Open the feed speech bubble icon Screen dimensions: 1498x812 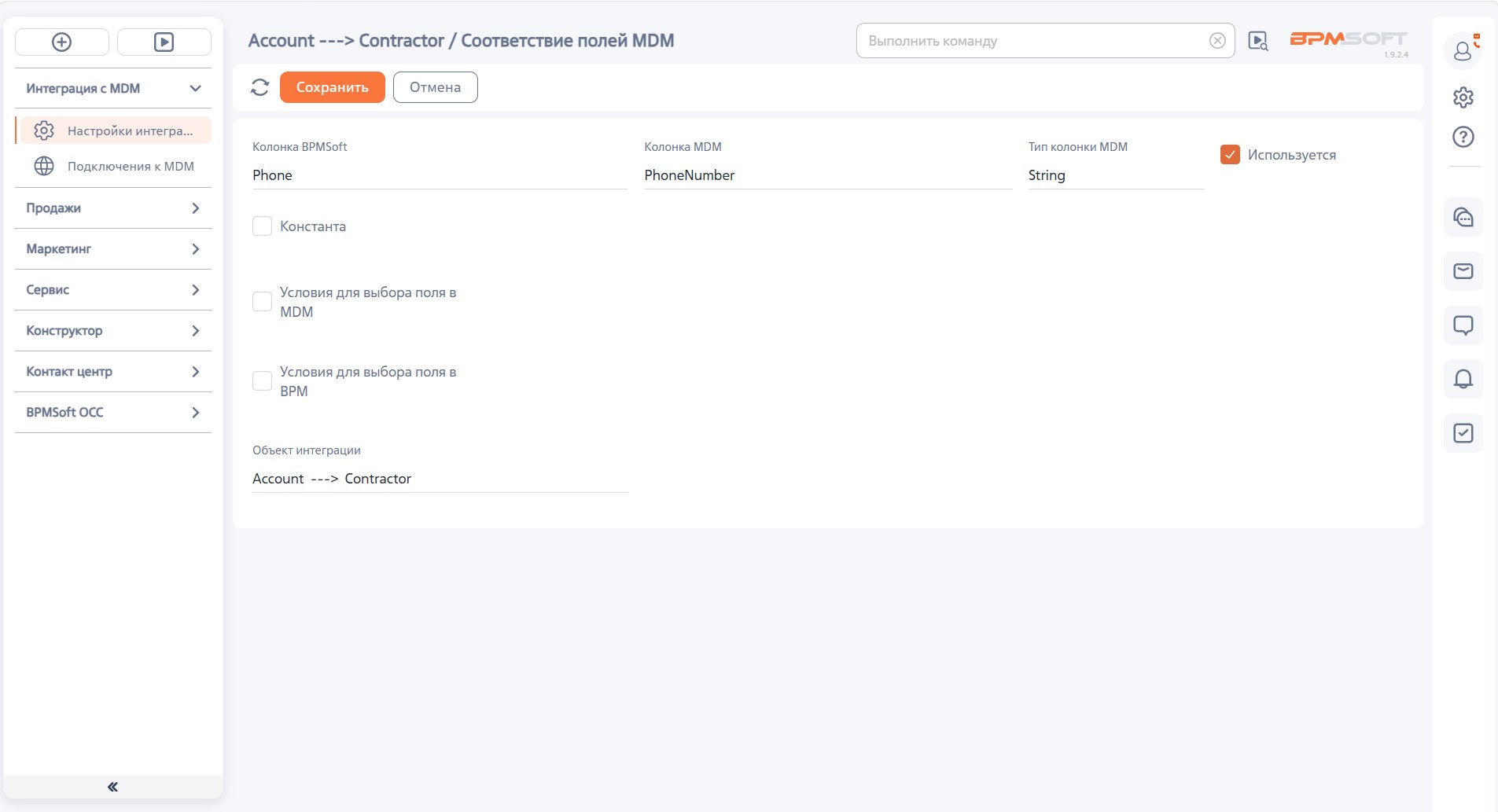pos(1463,325)
